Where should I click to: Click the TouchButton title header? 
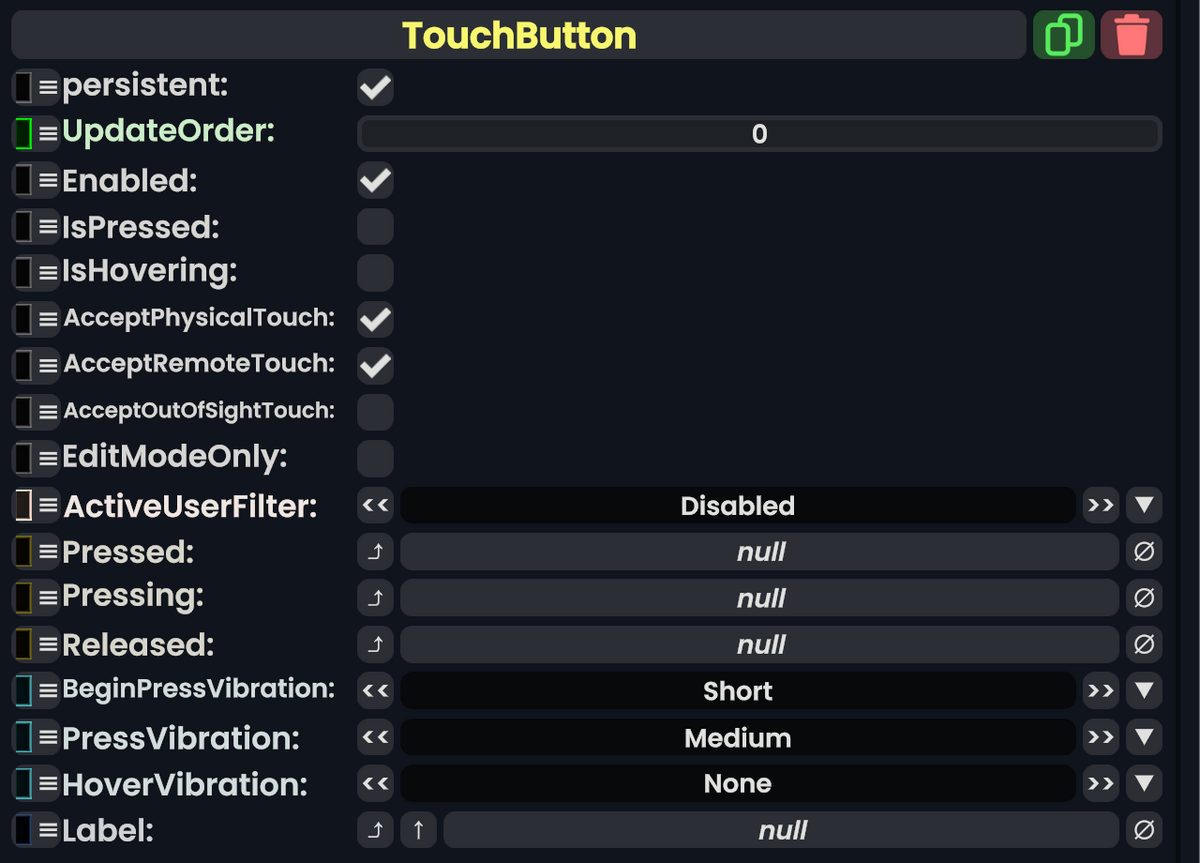(520, 34)
